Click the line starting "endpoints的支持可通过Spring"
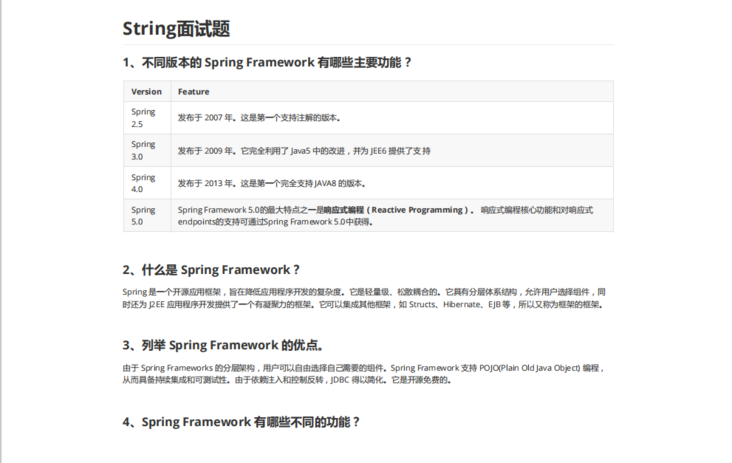 (x=275, y=222)
